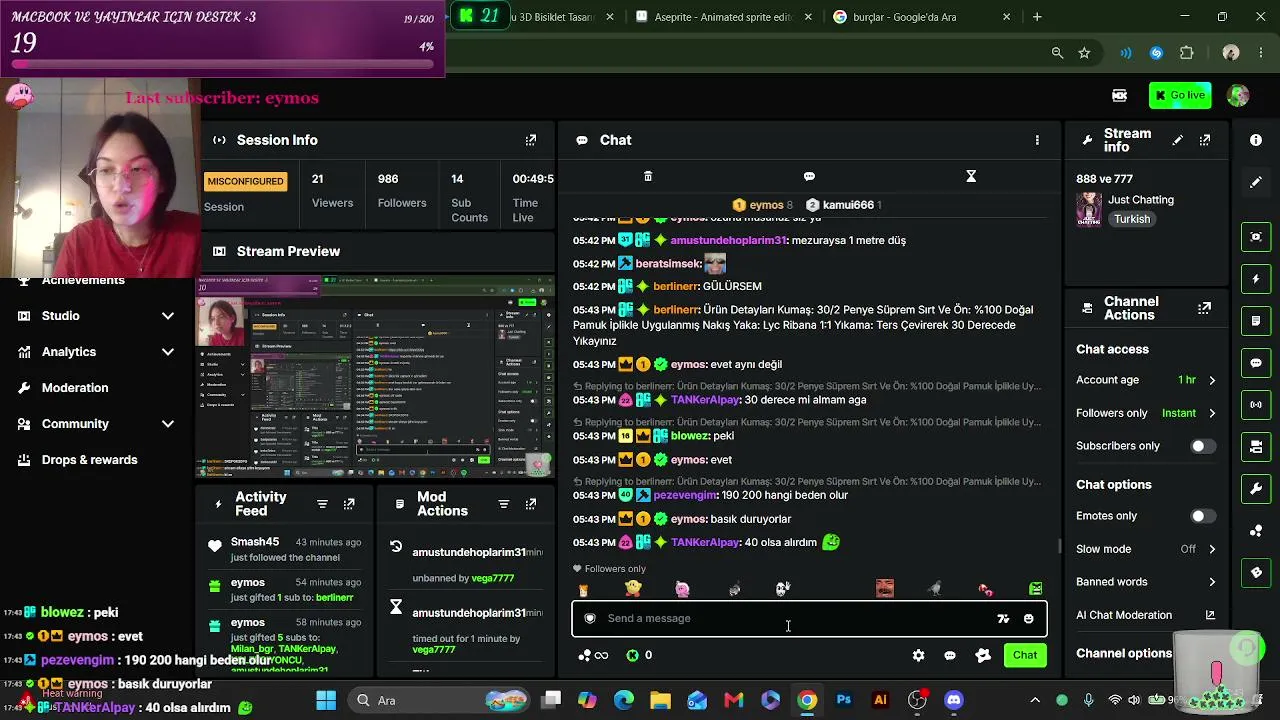Viewport: 1280px width, 720px height.
Task: Open a new browser tab
Action: [1037, 17]
